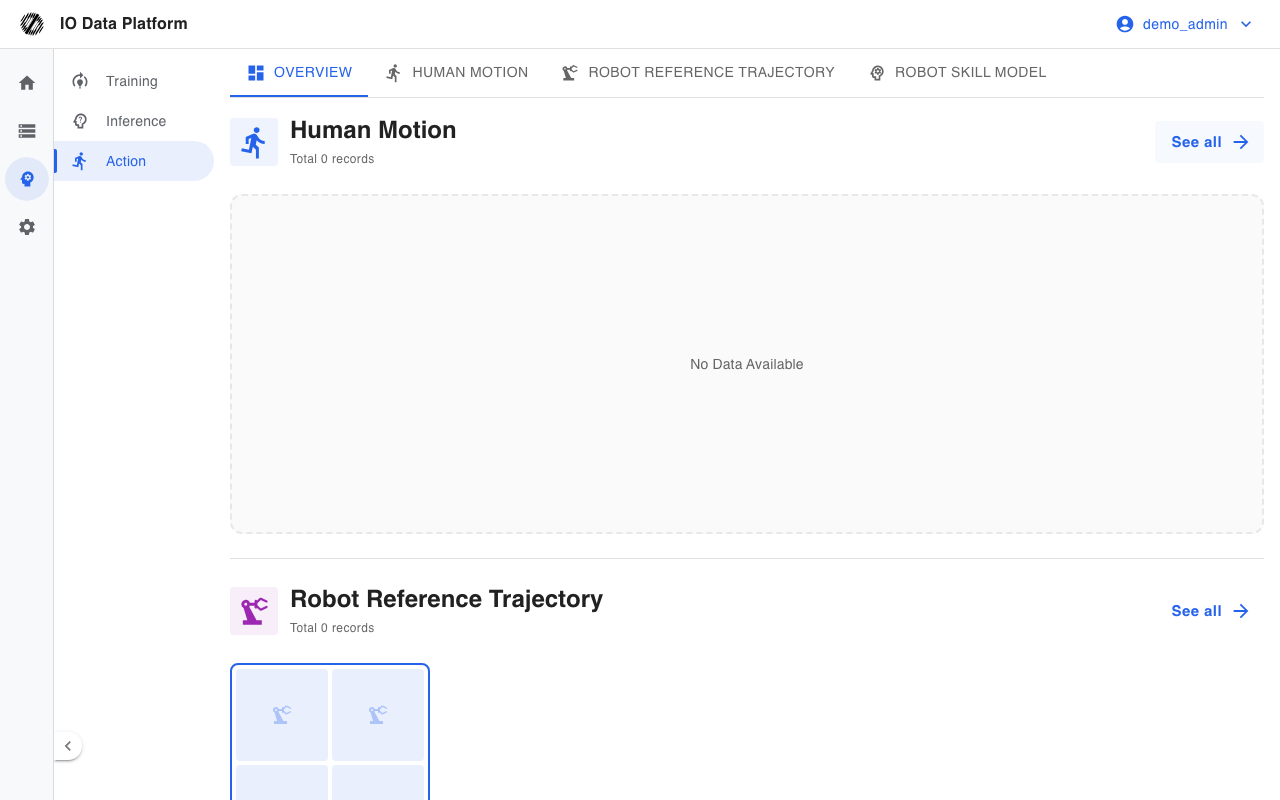This screenshot has width=1280, height=800.
Task: Open the settings gear icon in rail
Action: pyautogui.click(x=27, y=227)
